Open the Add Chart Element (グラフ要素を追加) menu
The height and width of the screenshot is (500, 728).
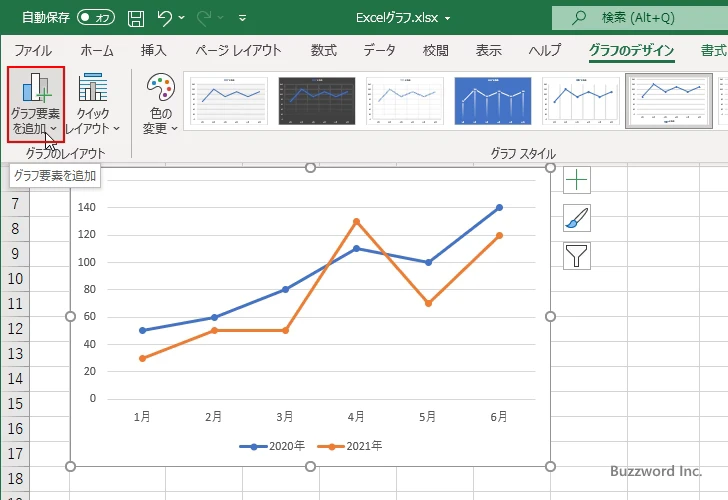36,104
